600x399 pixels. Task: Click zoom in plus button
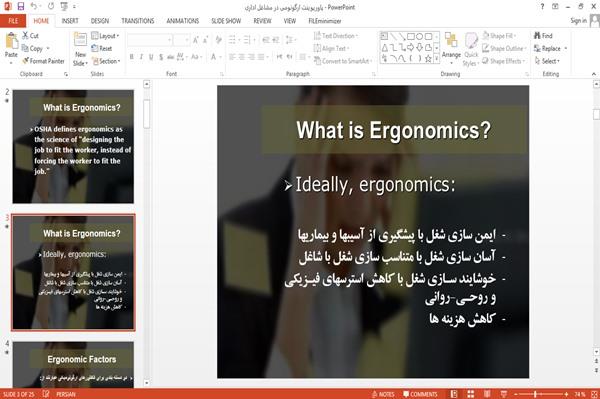(x=566, y=394)
